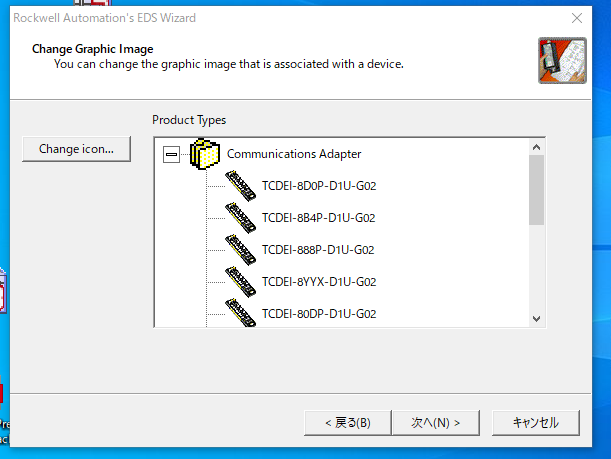Click the Change icon... button
This screenshot has height=459, width=611.
[76, 149]
